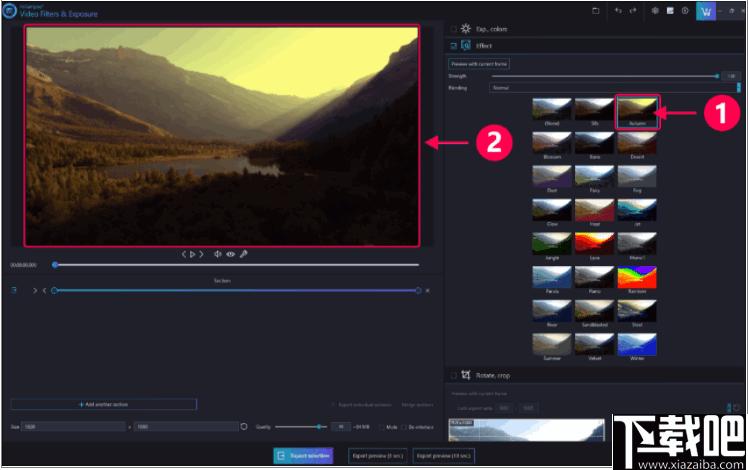Screen dimensions: 748x470
Task: Toggle before/after view with eye icon
Action: point(230,254)
